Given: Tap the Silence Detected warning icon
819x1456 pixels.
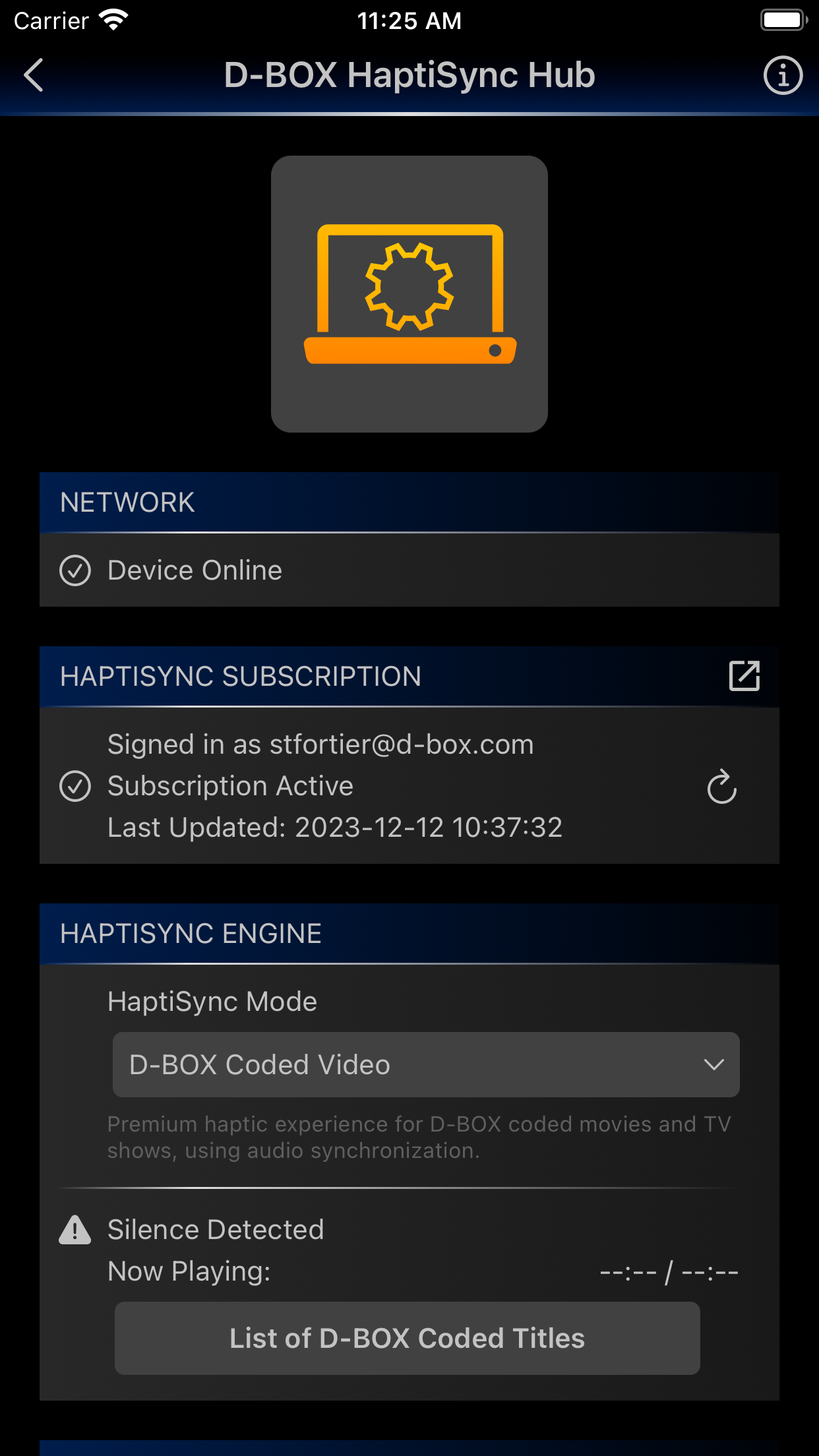Looking at the screenshot, I should click(75, 1230).
